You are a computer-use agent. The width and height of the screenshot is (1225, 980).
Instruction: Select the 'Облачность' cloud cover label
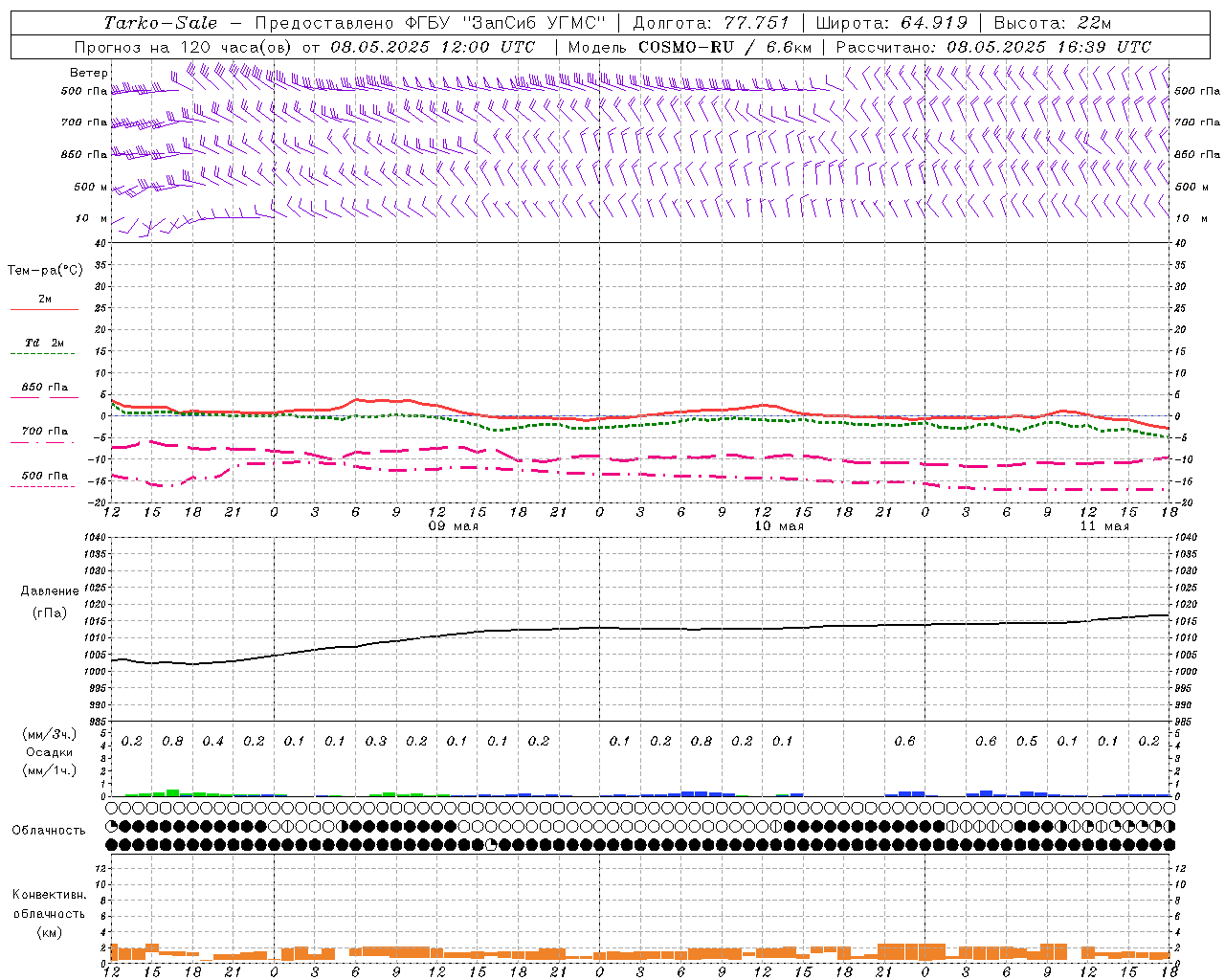[x=49, y=831]
